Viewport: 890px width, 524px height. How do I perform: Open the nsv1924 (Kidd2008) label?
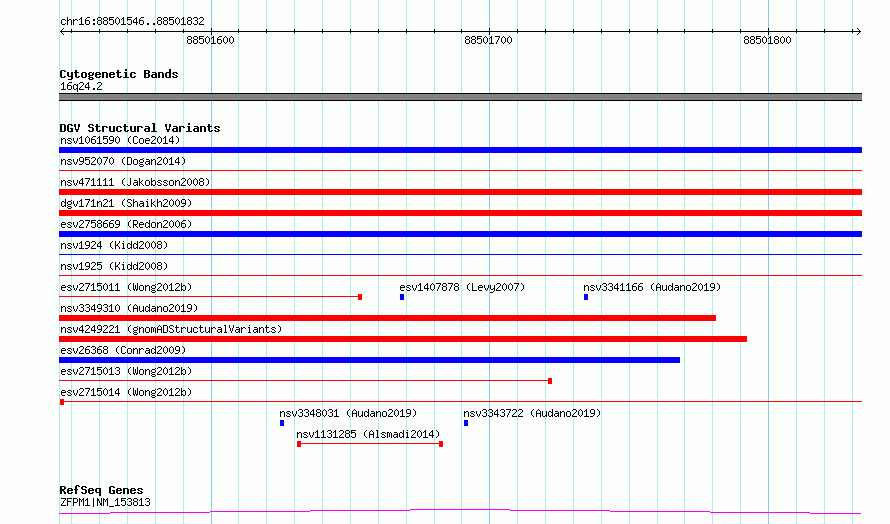pos(114,245)
